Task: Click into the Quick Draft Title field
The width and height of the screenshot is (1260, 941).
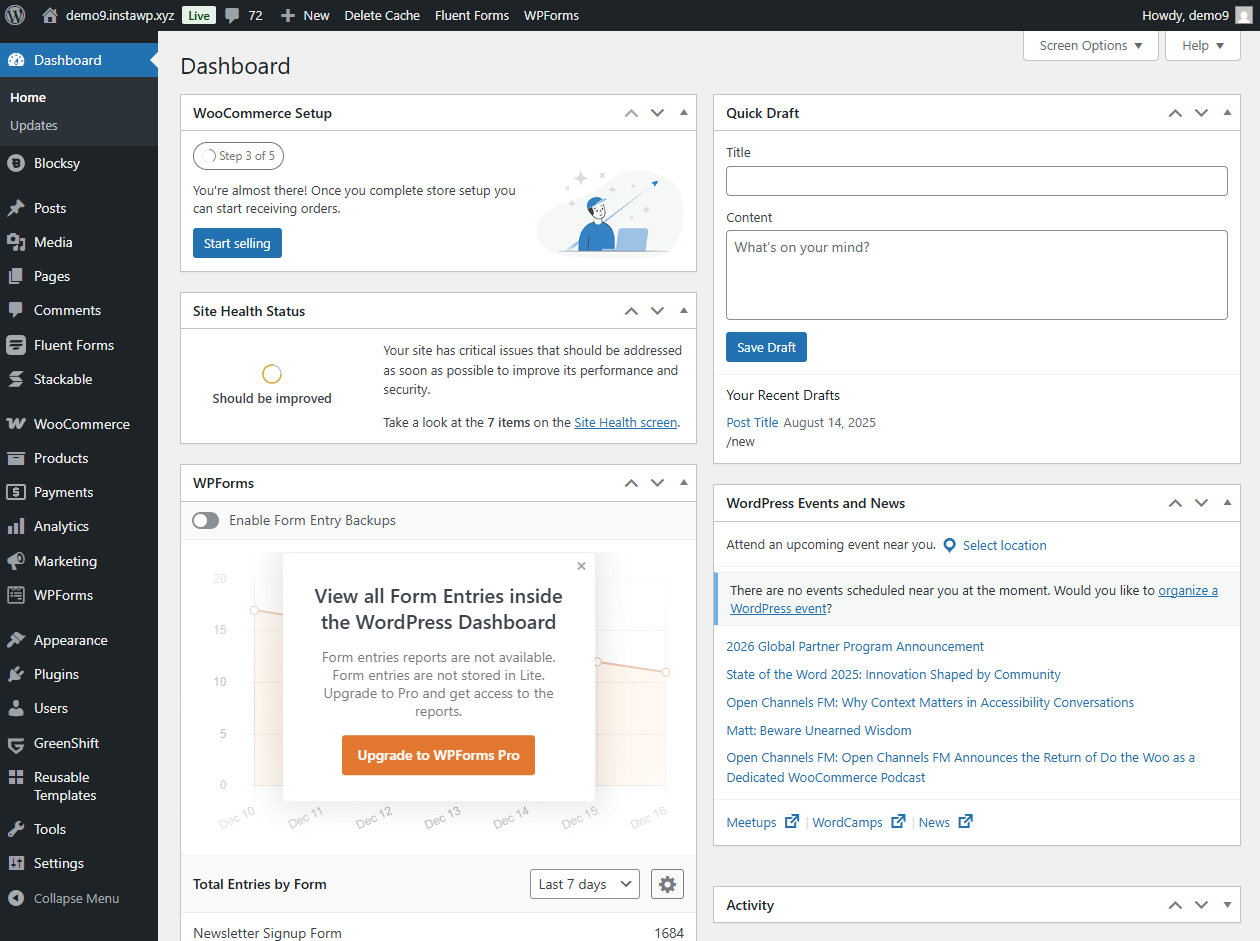Action: pos(976,181)
